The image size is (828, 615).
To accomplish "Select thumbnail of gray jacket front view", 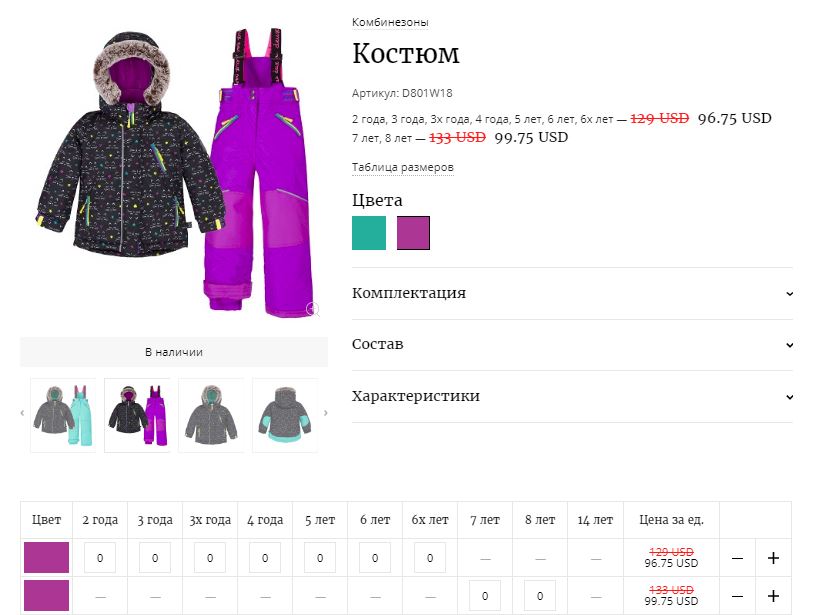I will pyautogui.click(x=211, y=415).
